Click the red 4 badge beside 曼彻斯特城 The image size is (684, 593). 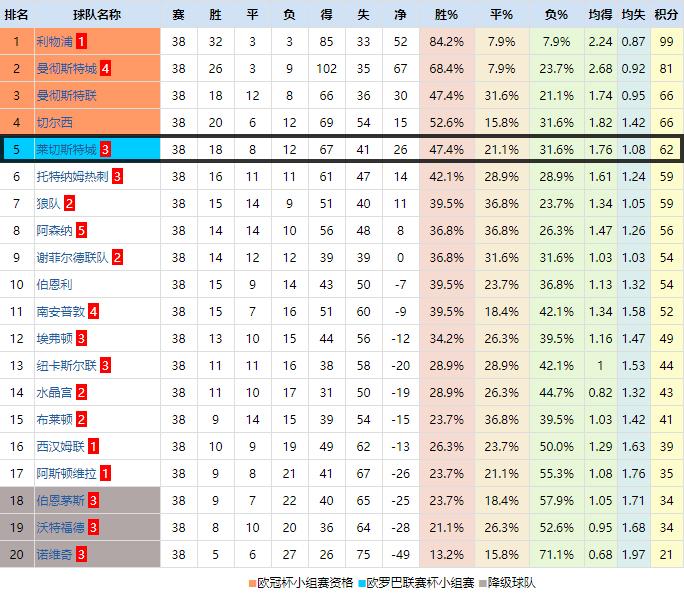tap(105, 69)
